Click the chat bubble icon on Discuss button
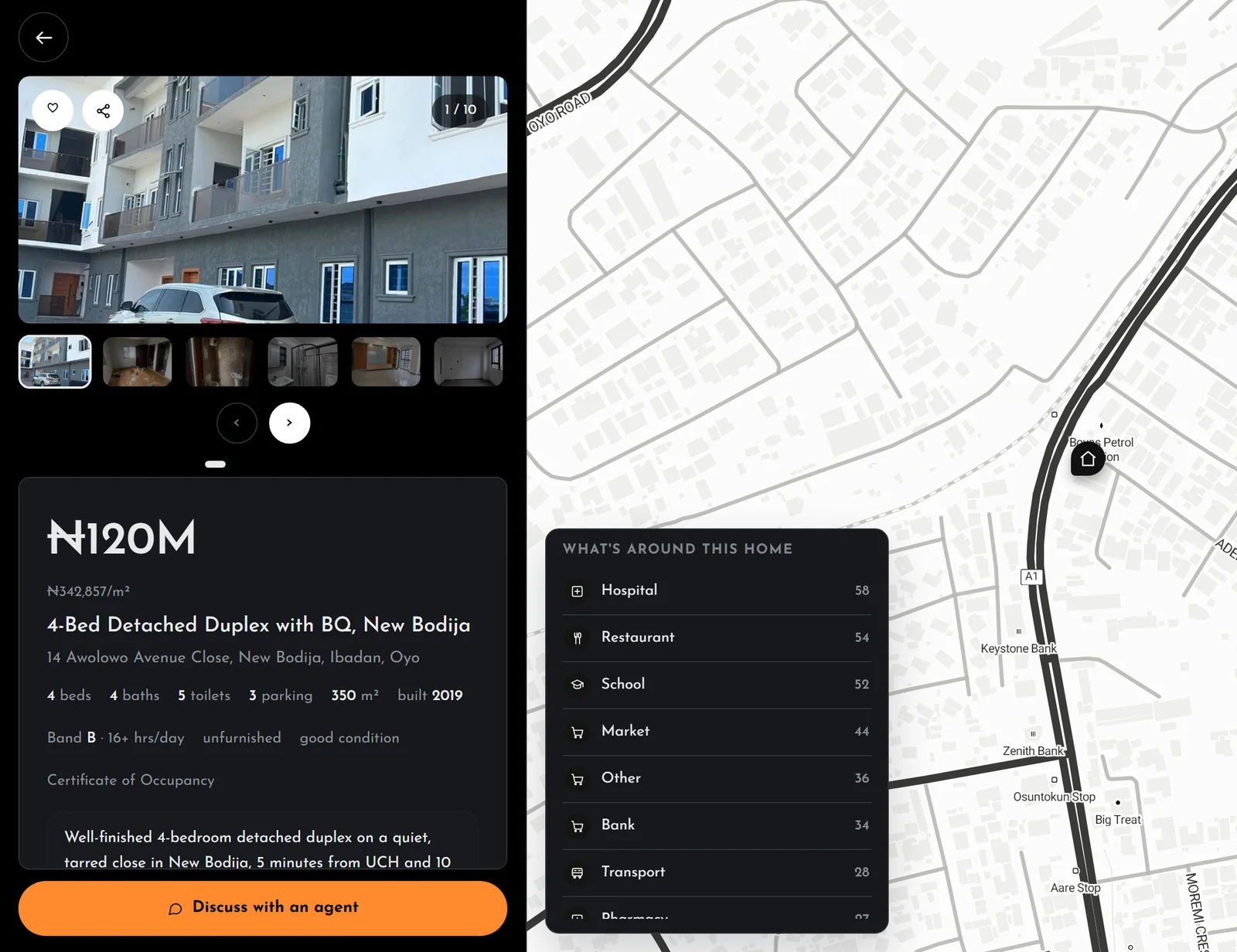Screen dimensions: 1237x952 click(175, 908)
